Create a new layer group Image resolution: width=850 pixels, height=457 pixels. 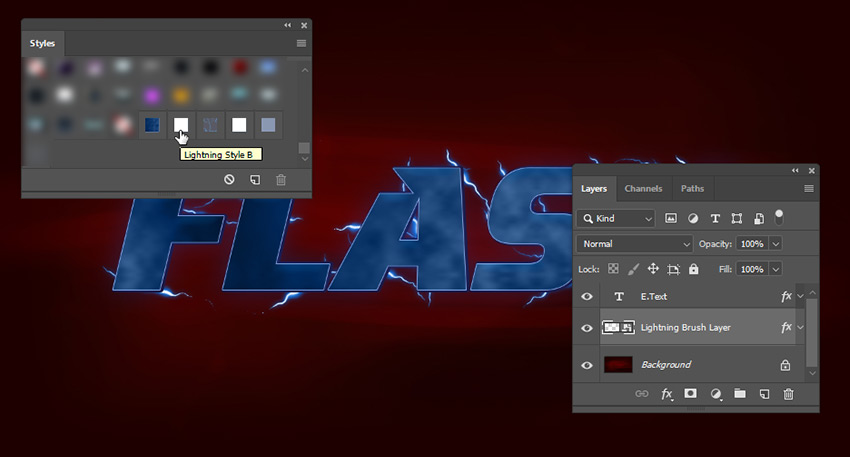740,394
